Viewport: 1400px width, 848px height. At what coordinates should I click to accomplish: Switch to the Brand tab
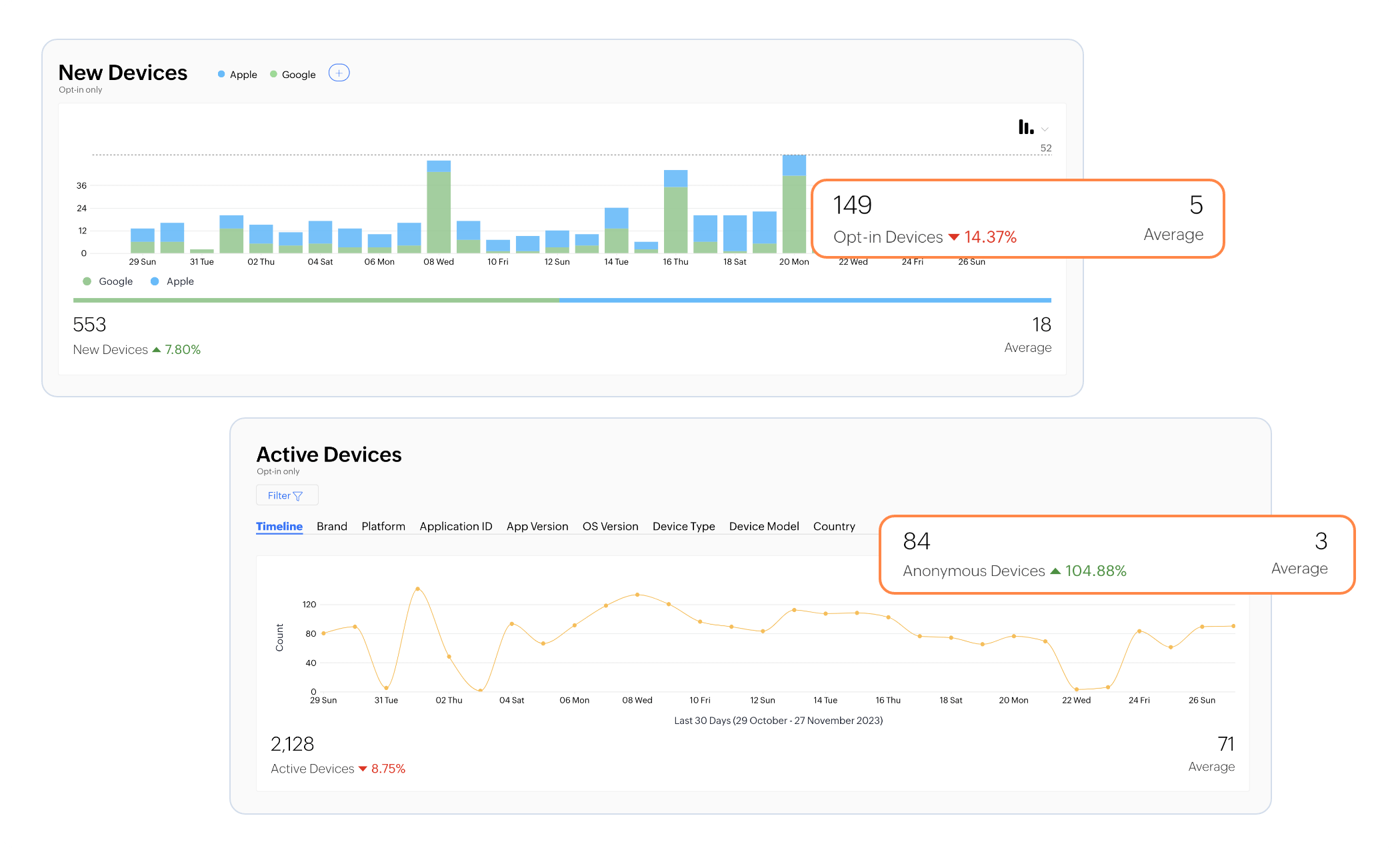point(331,526)
